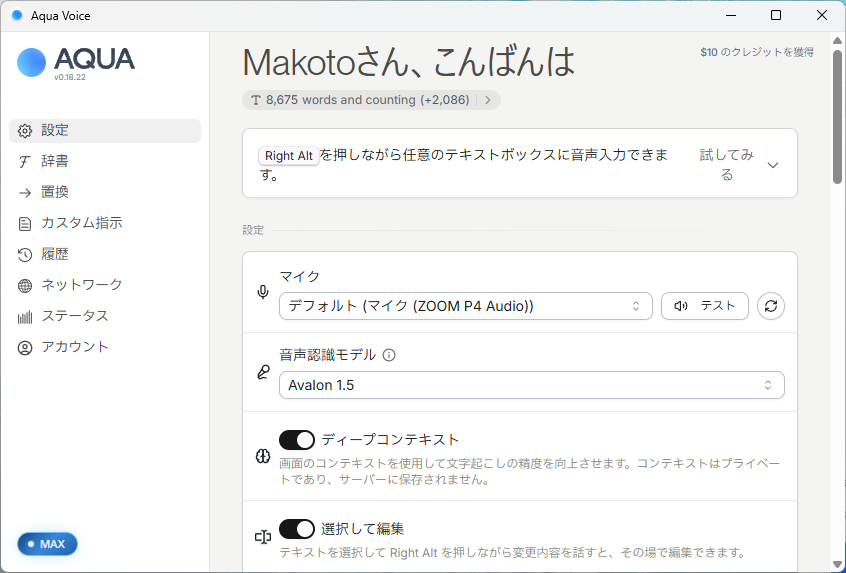Click the vertical scrollbar thumb

(x=837, y=117)
